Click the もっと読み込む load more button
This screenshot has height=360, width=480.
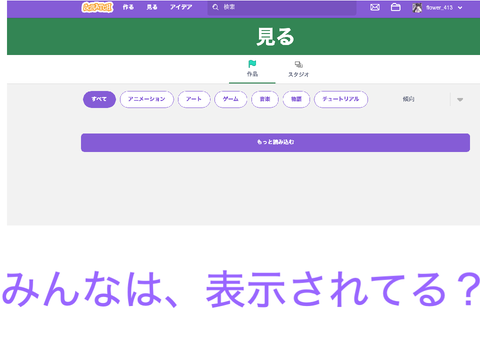click(x=275, y=143)
